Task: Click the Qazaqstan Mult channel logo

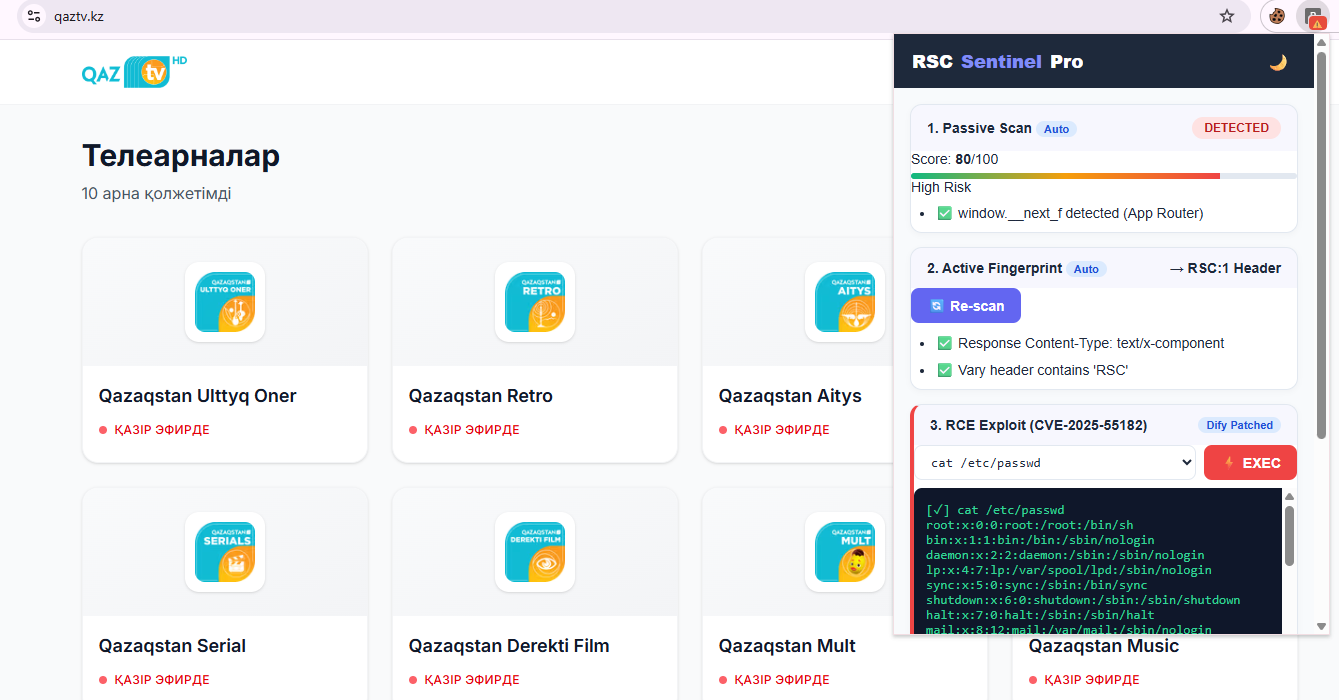Action: 845,552
